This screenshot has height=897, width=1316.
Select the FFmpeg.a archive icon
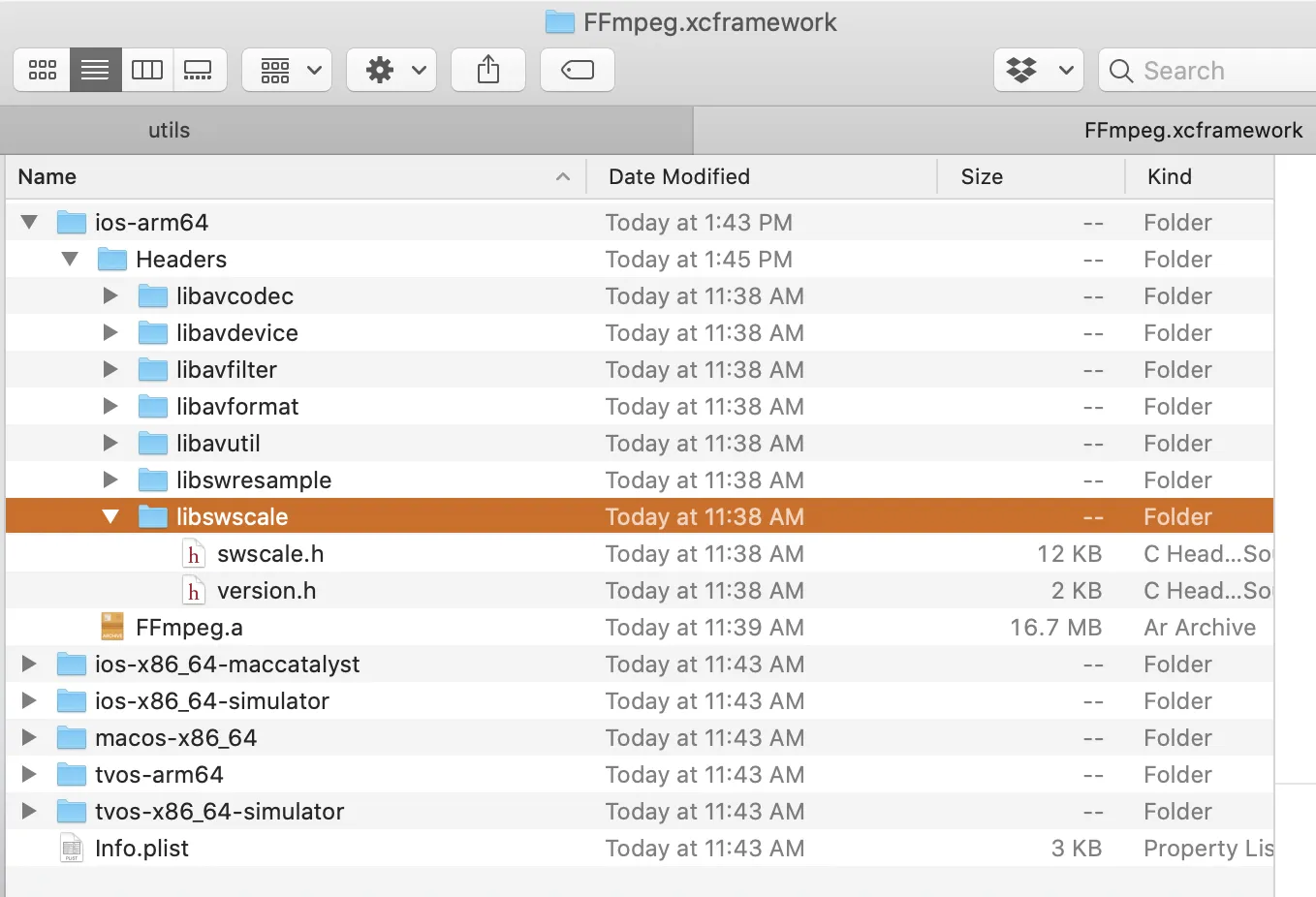(x=112, y=628)
